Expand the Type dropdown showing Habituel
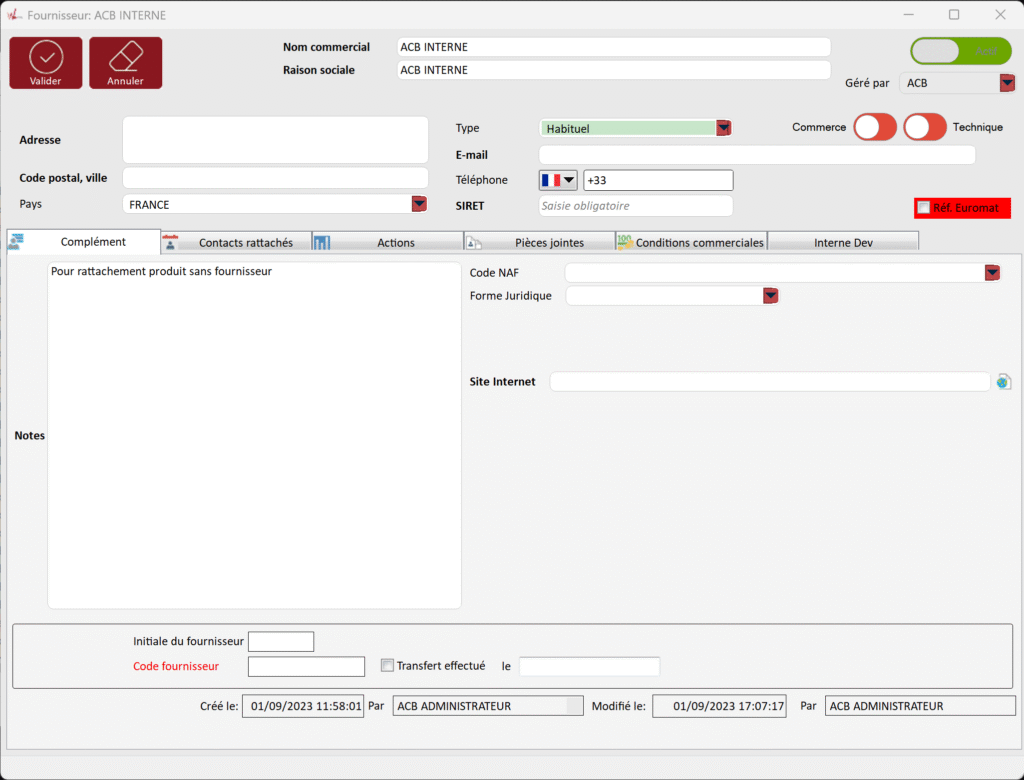The height and width of the screenshot is (780, 1024). click(x=723, y=128)
